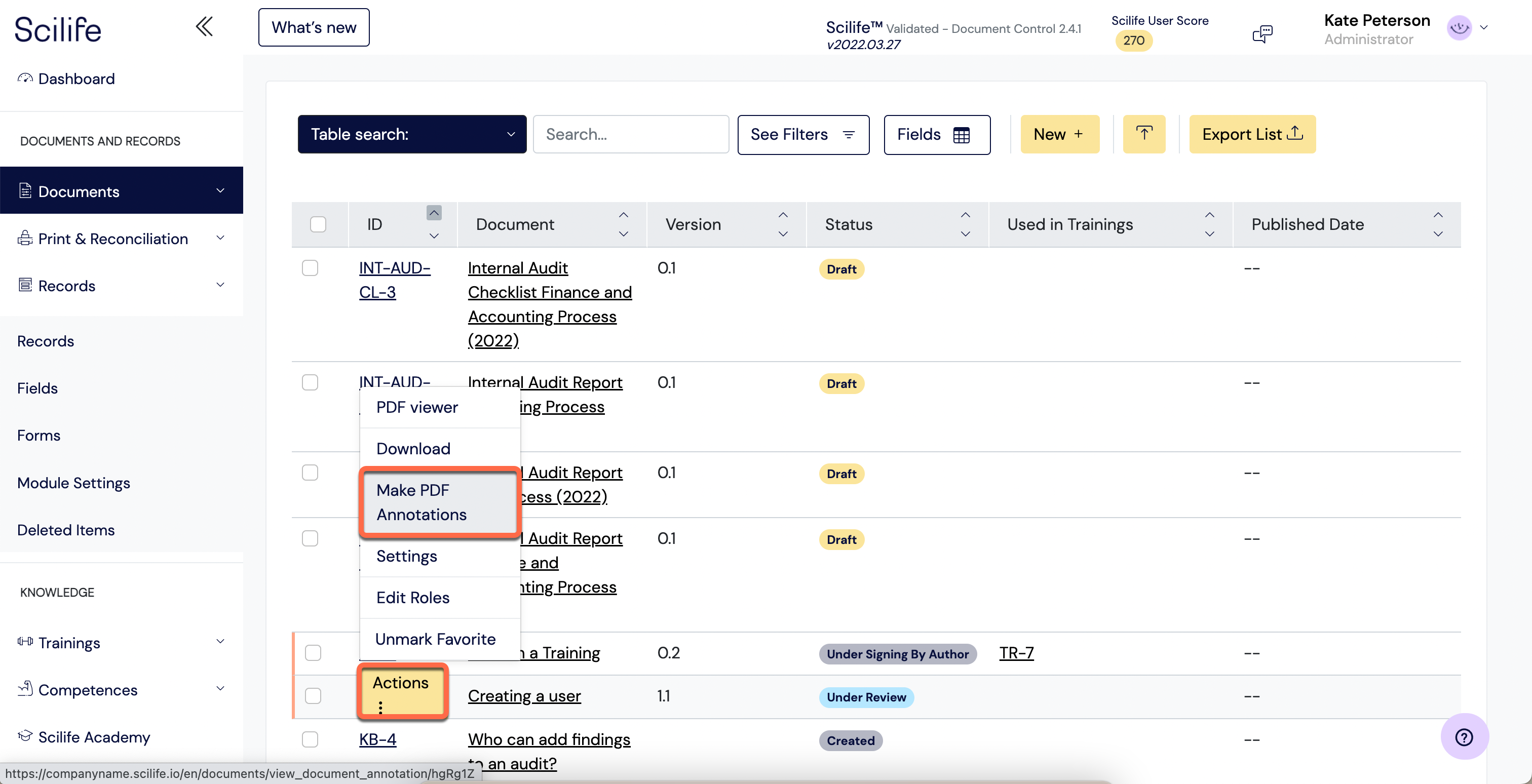Select Make PDF Annotations menu item
Screen dimensions: 1532x784
point(440,503)
